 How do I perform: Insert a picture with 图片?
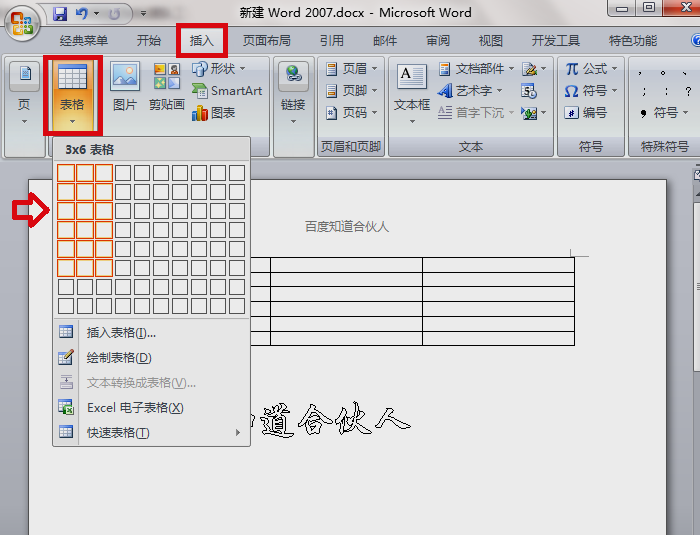pyautogui.click(x=125, y=87)
